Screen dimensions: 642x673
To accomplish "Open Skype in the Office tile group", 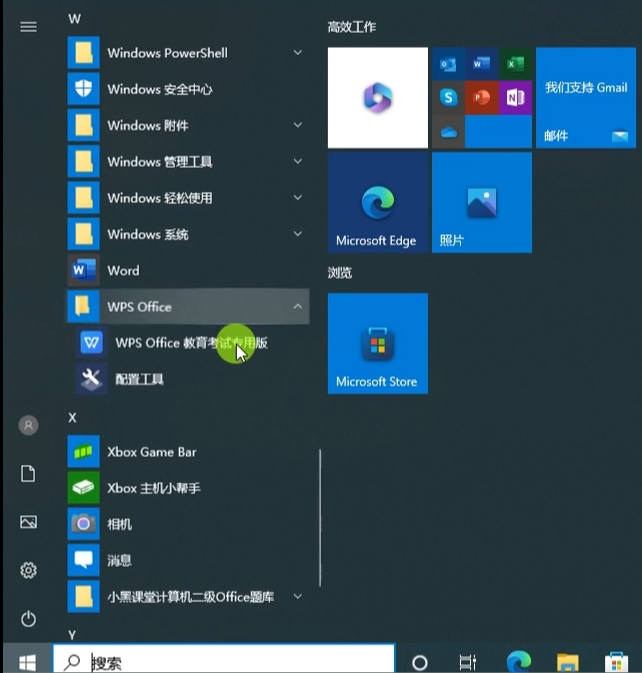I will (448, 98).
